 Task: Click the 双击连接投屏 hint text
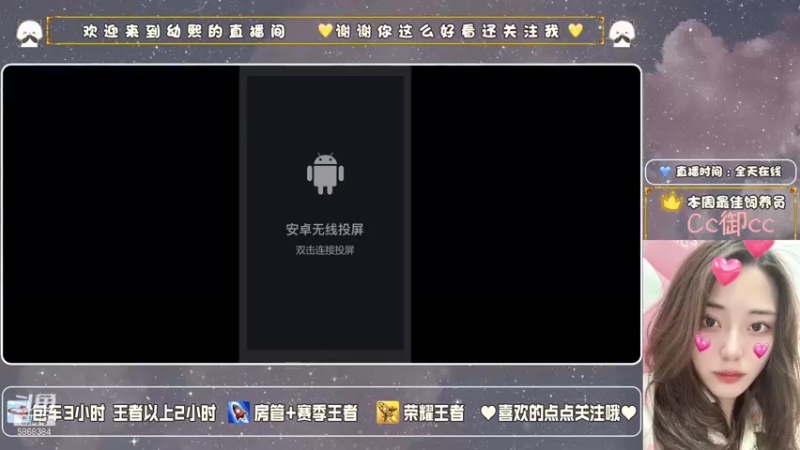pos(324,250)
